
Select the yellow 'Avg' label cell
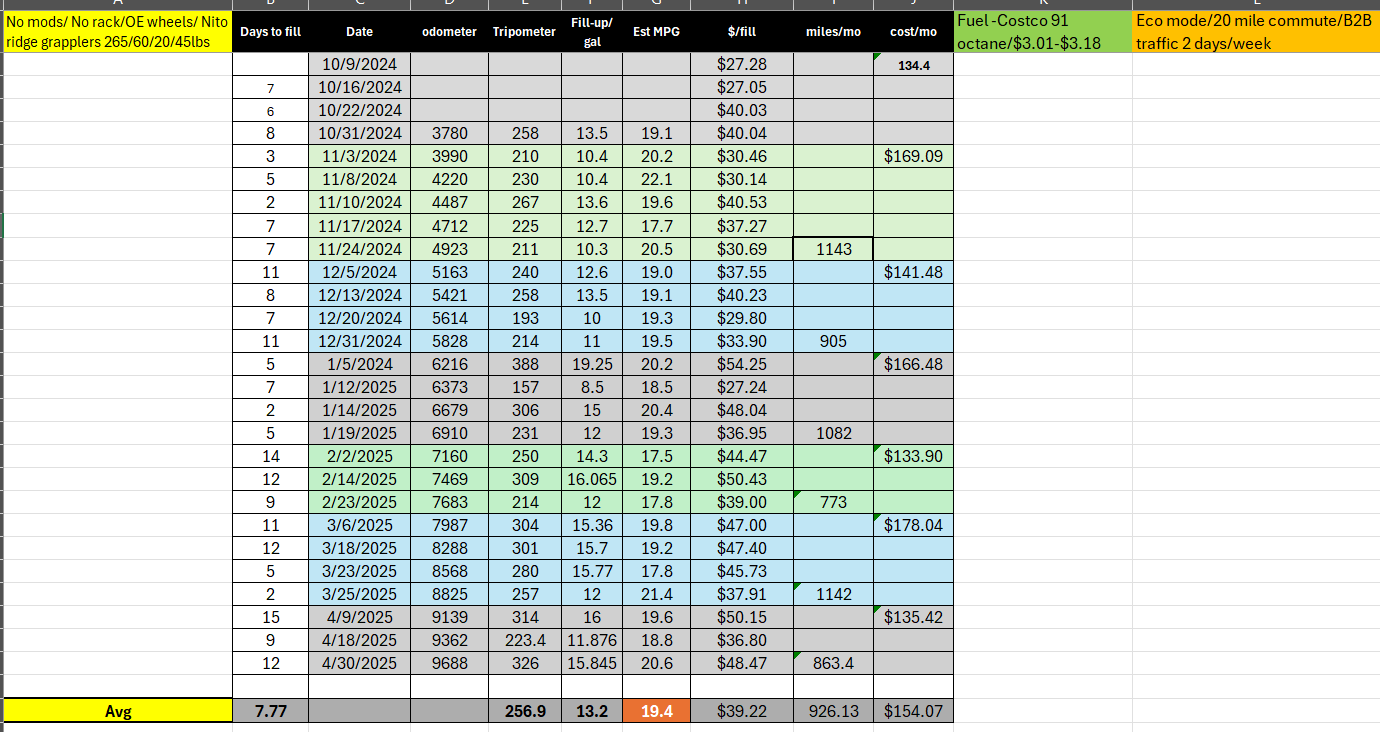tap(117, 711)
